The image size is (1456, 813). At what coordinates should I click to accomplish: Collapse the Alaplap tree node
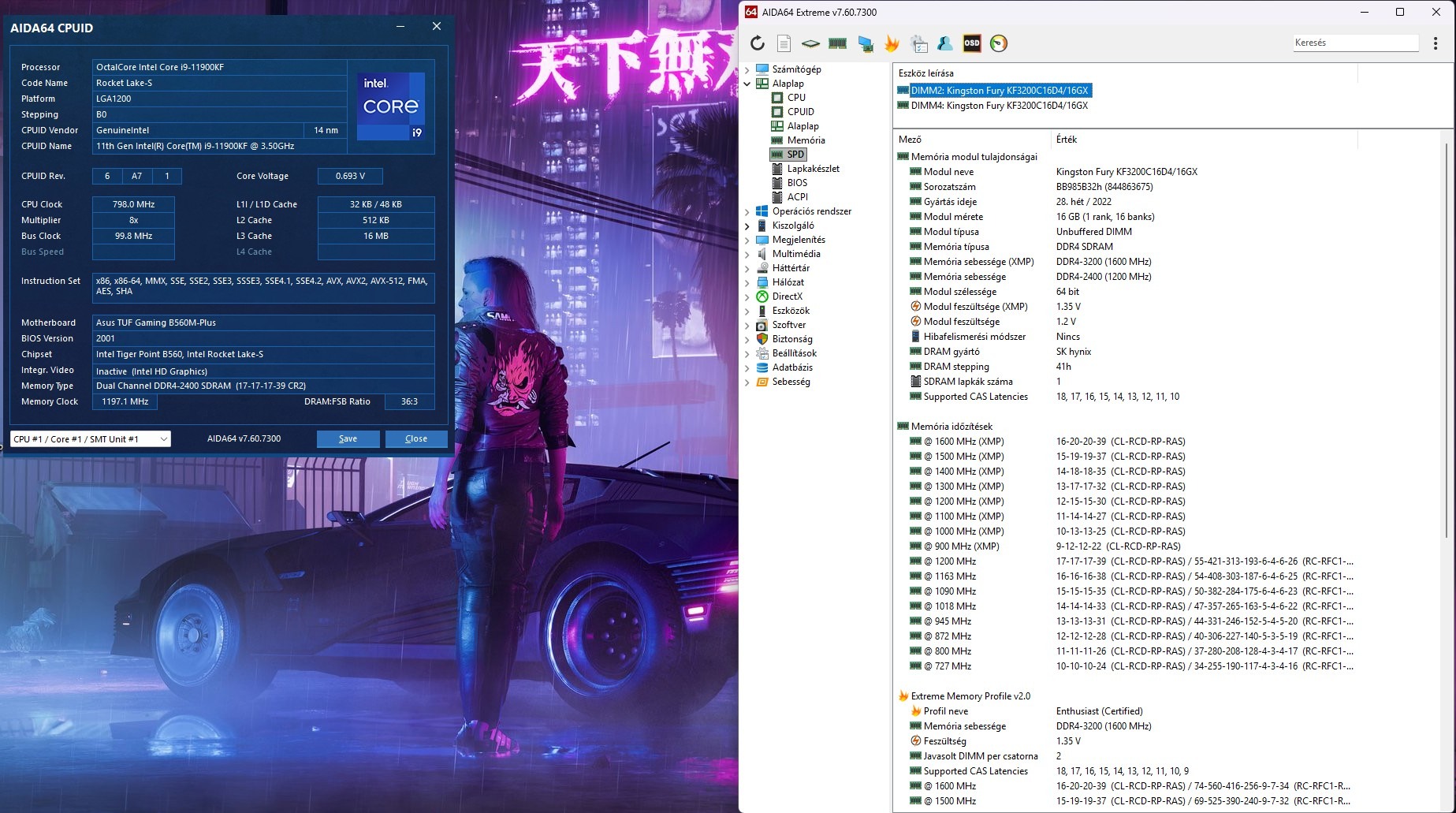(747, 84)
